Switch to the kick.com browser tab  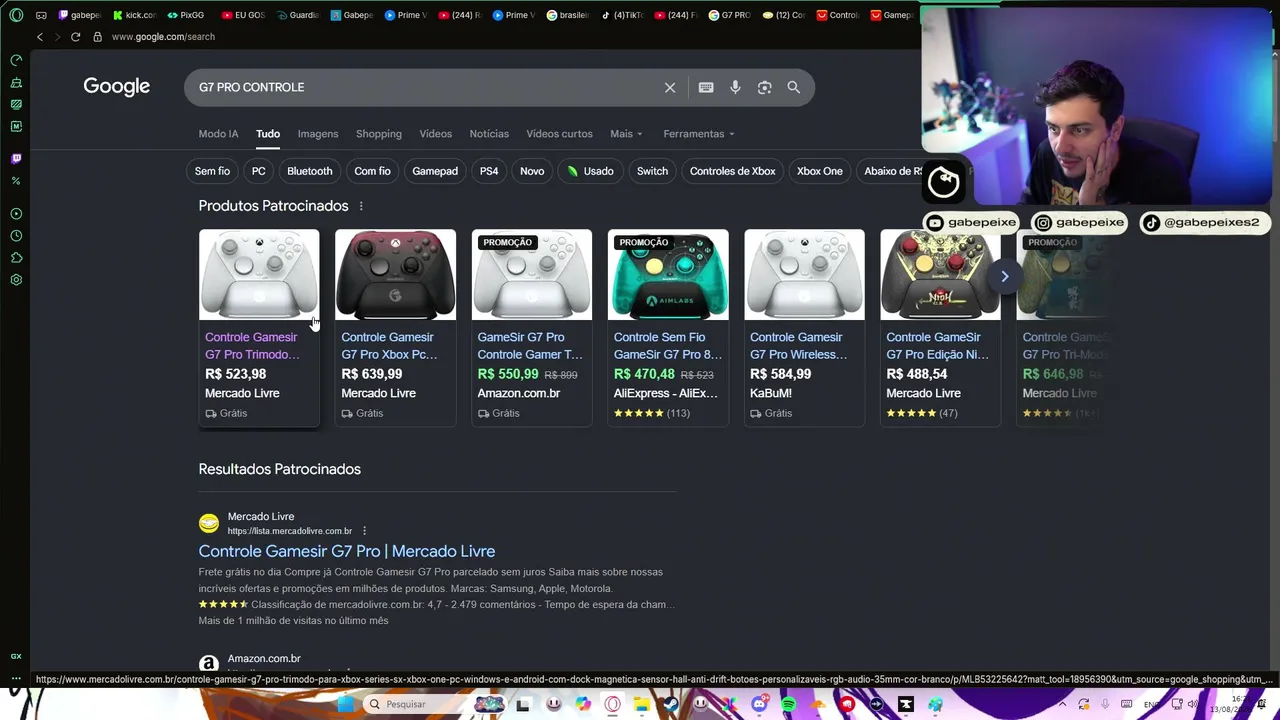click(133, 15)
